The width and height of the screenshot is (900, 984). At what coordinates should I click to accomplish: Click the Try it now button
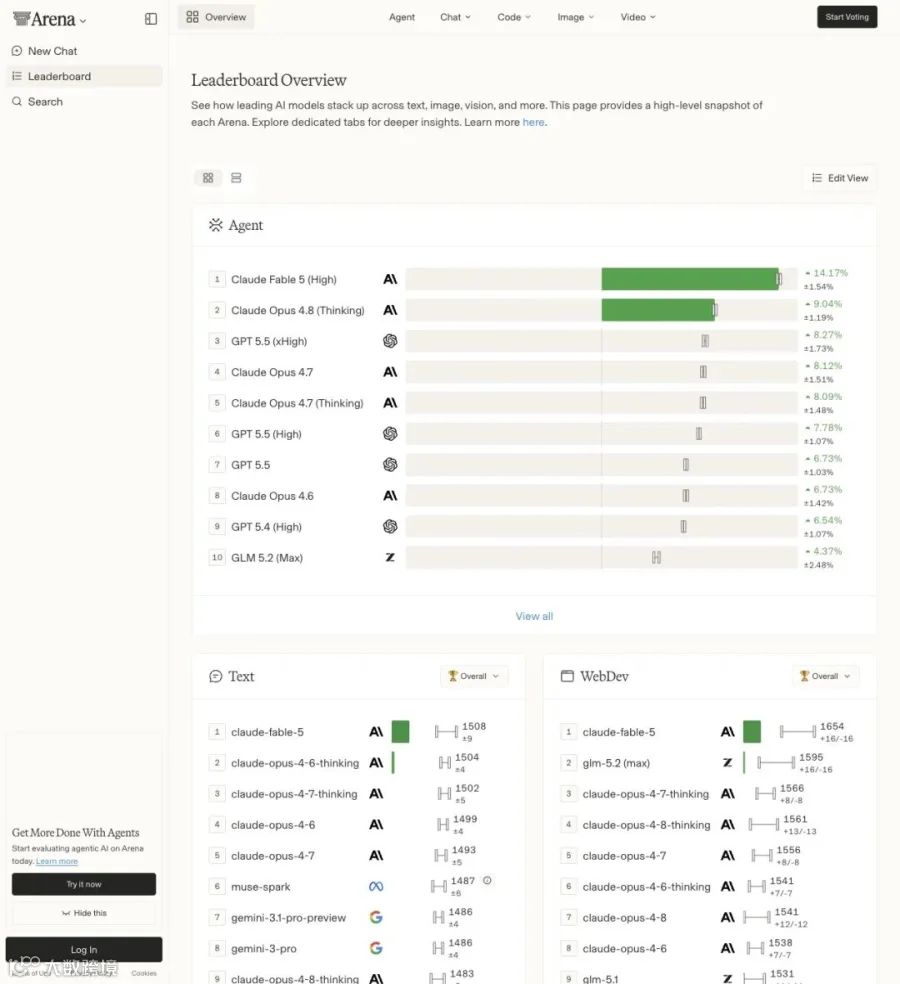tap(84, 884)
